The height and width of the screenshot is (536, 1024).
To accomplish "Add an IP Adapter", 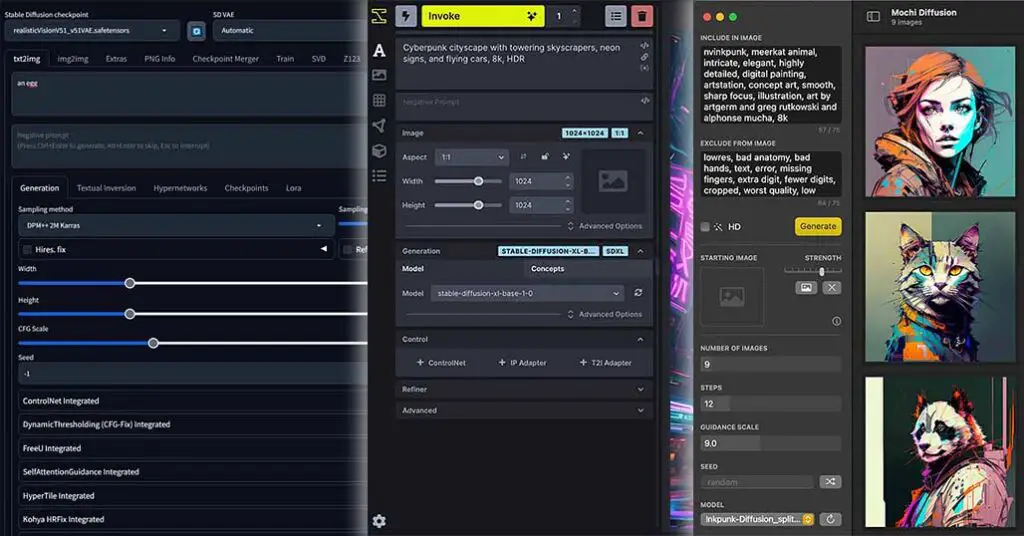I will pyautogui.click(x=522, y=362).
